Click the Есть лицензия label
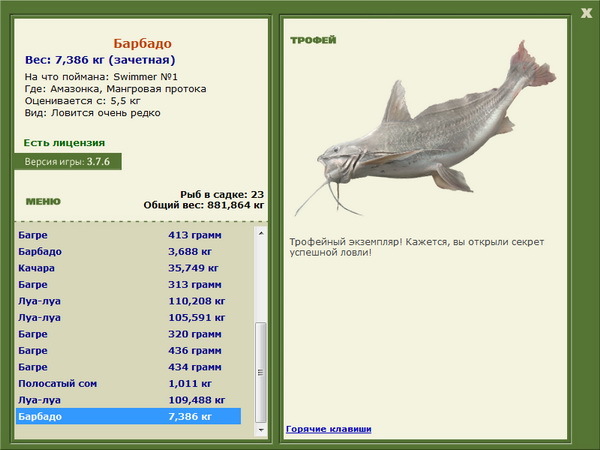600x450 pixels. [64, 143]
